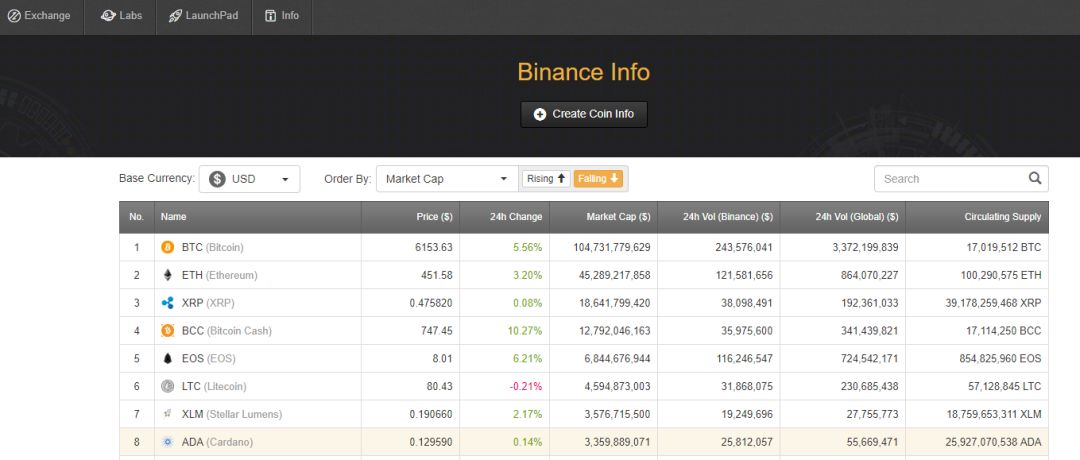Open the LaunchPad menu item
This screenshot has width=1080, height=460.
click(x=203, y=15)
